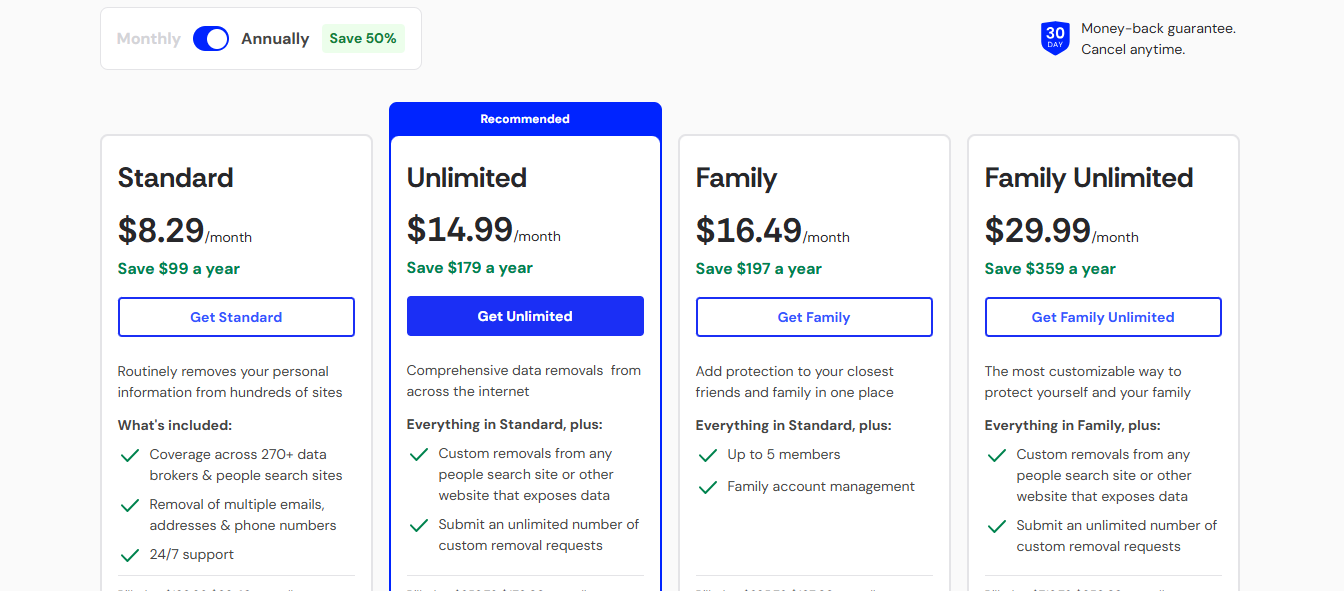The image size is (1344, 591).
Task: Click the Save $359 a year text
Action: tap(1050, 269)
